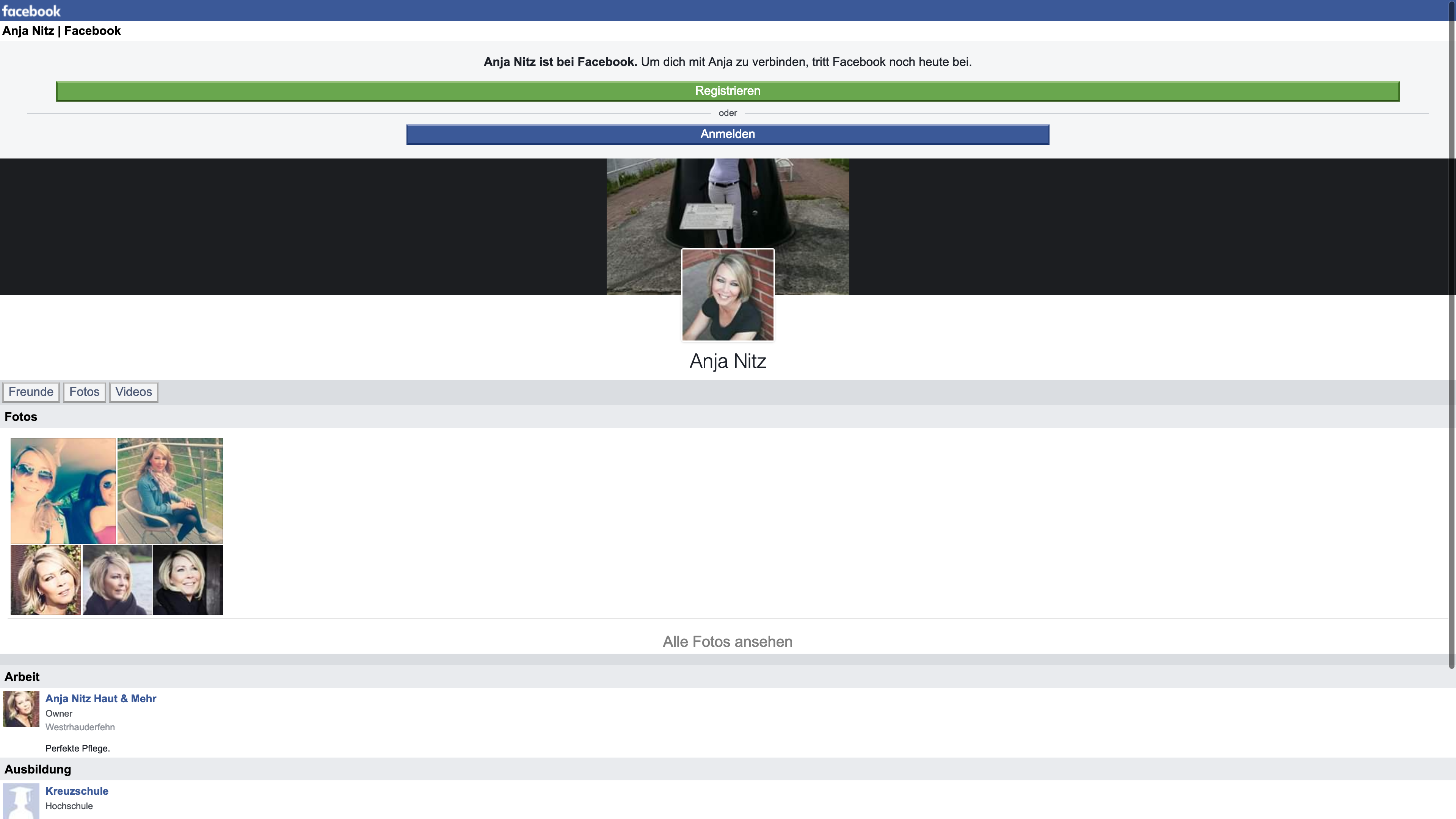
Task: Open the Freunde tab
Action: [31, 392]
